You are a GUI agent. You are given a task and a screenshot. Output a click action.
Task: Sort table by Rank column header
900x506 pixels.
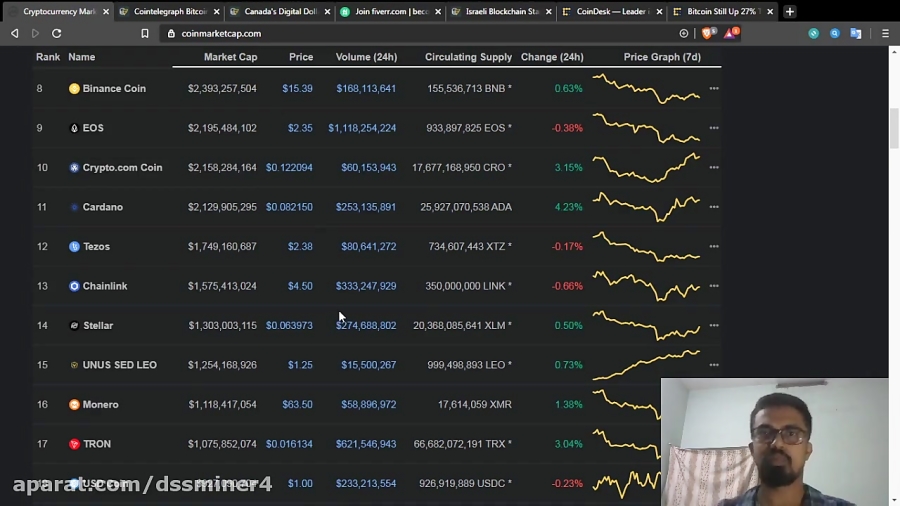48,57
